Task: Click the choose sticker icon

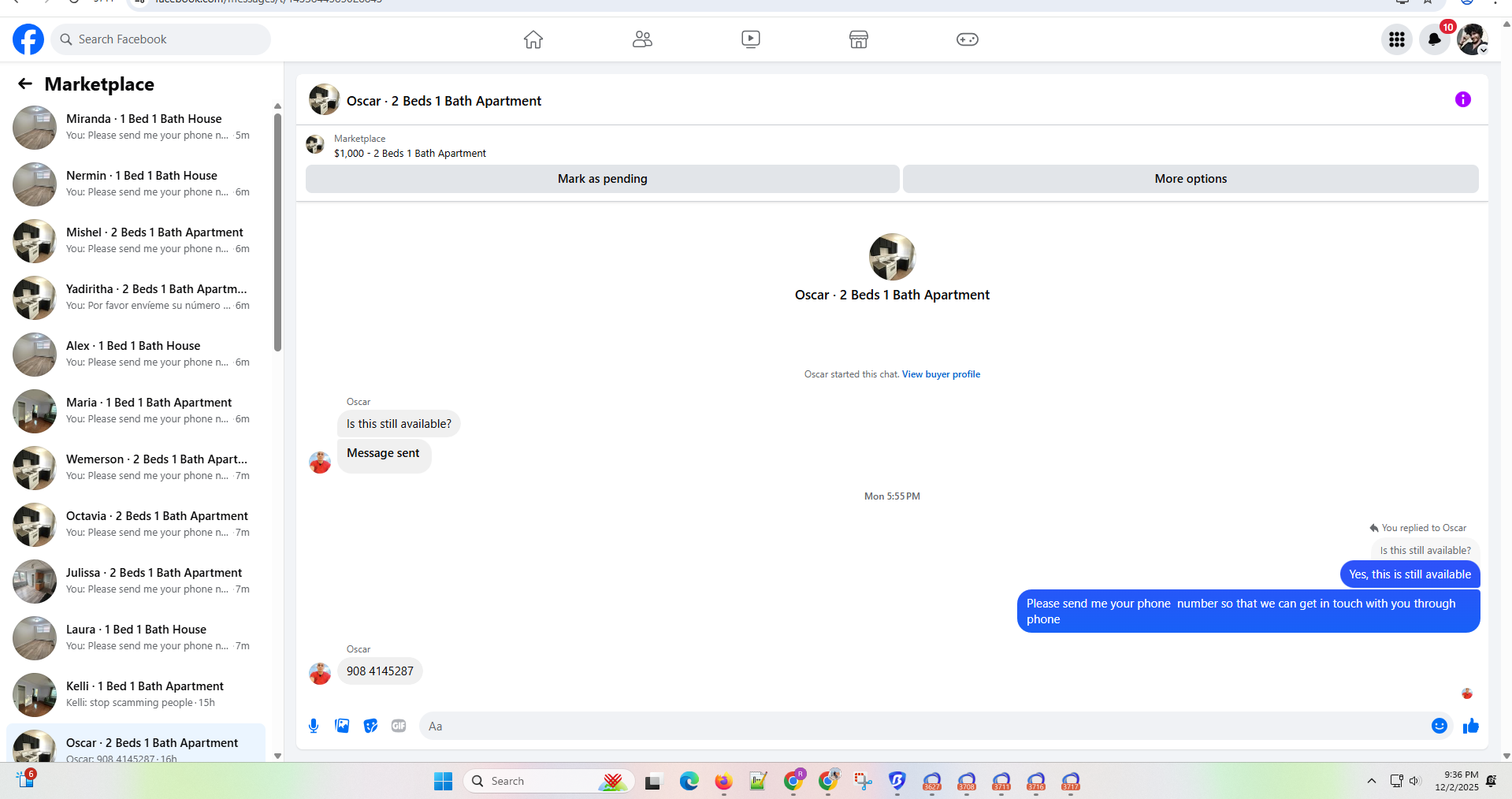Action: tap(370, 726)
